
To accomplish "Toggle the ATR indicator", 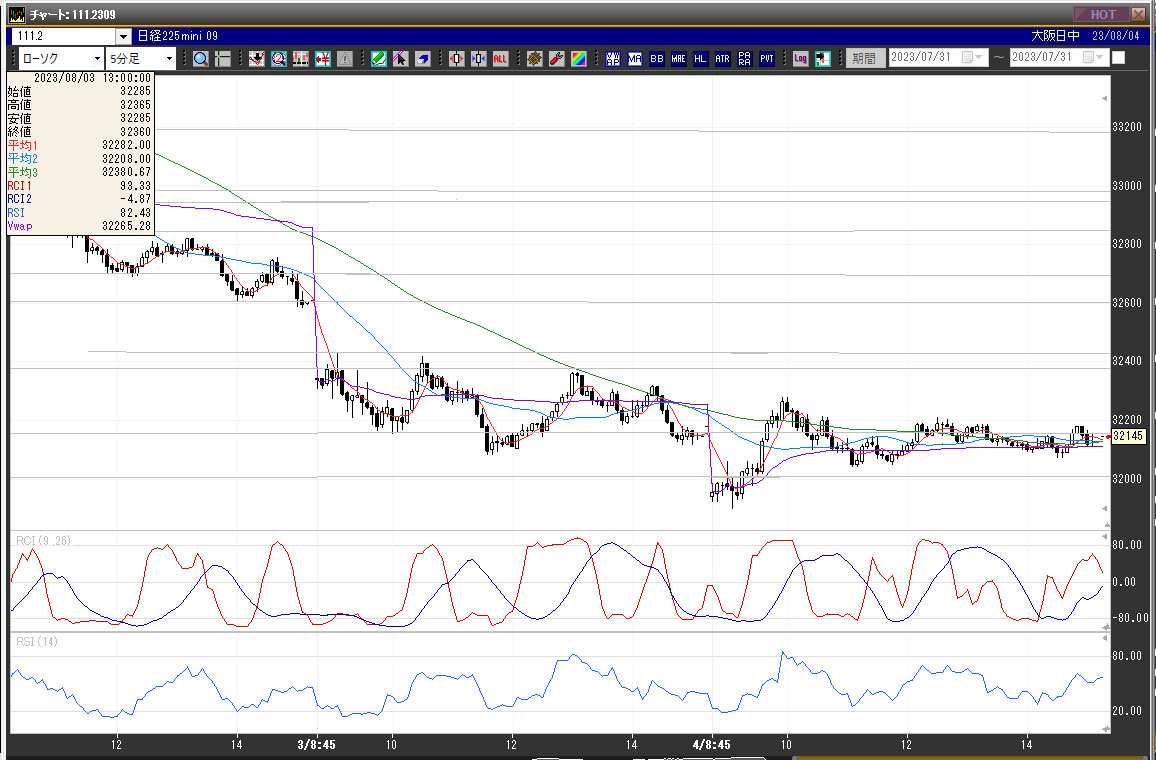I will (x=722, y=59).
